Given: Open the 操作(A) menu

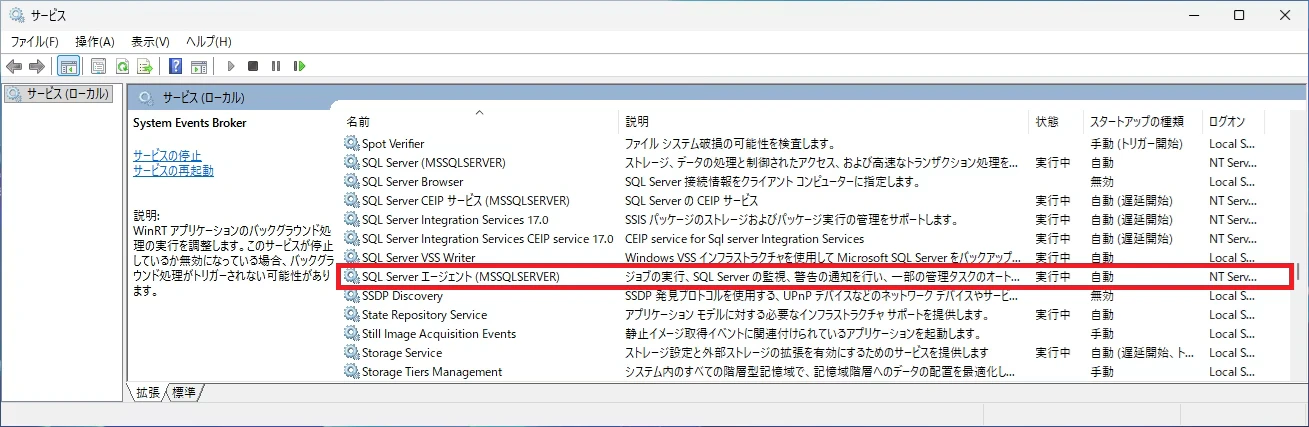Looking at the screenshot, I should coord(95,42).
